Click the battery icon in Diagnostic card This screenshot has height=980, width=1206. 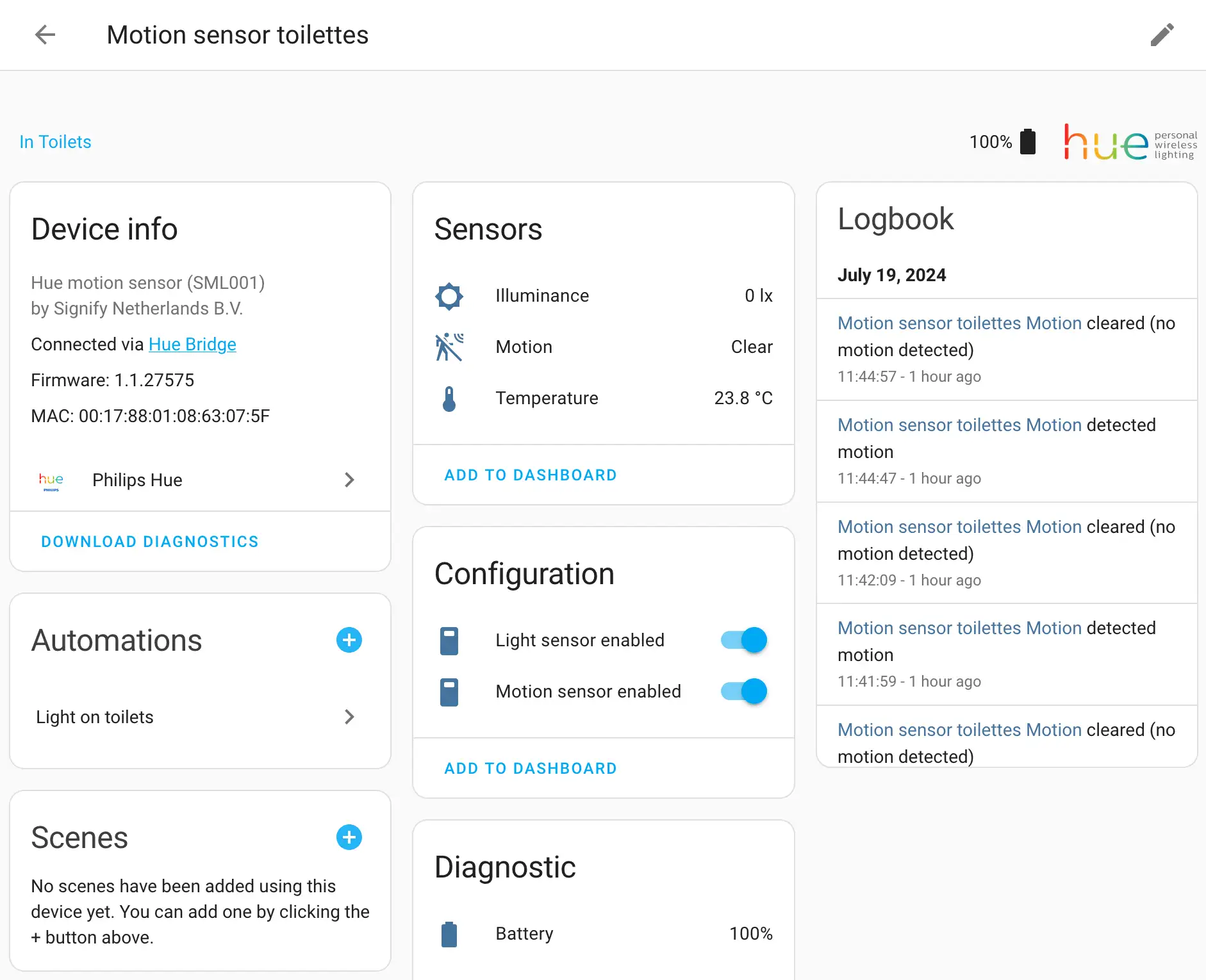point(449,934)
